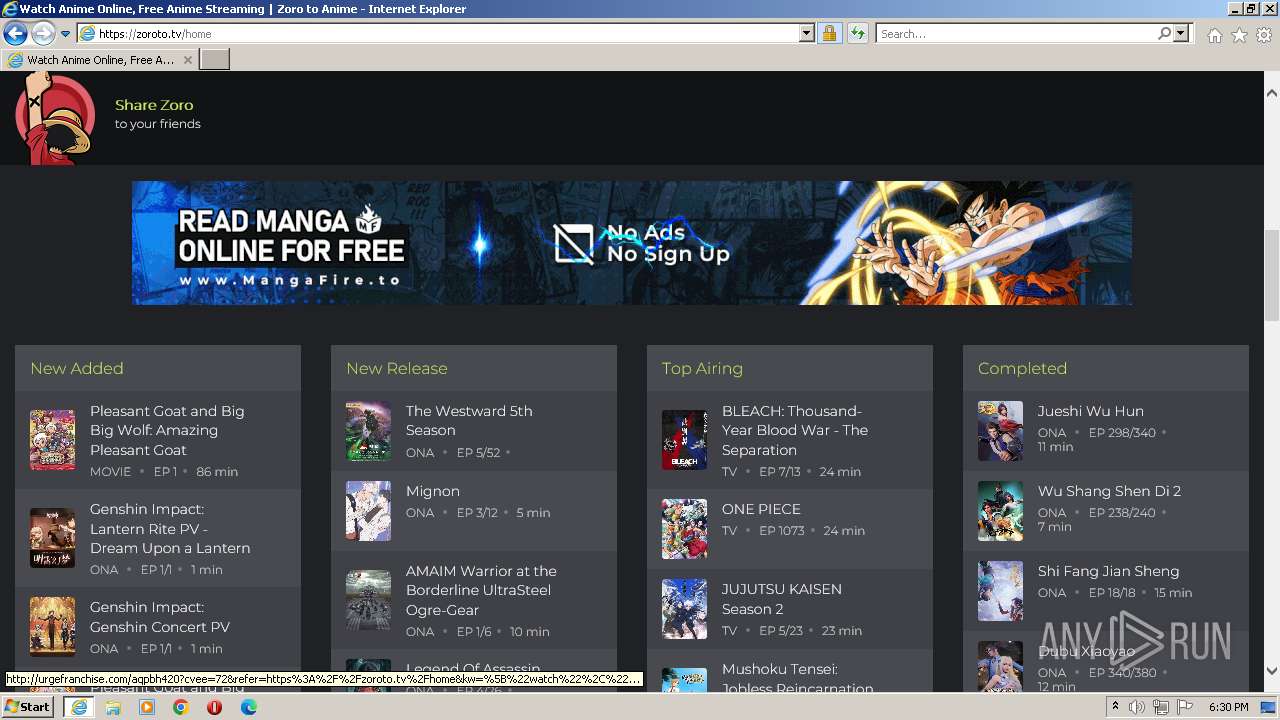Open a new blank tab
The image size is (1280, 720).
(x=215, y=60)
